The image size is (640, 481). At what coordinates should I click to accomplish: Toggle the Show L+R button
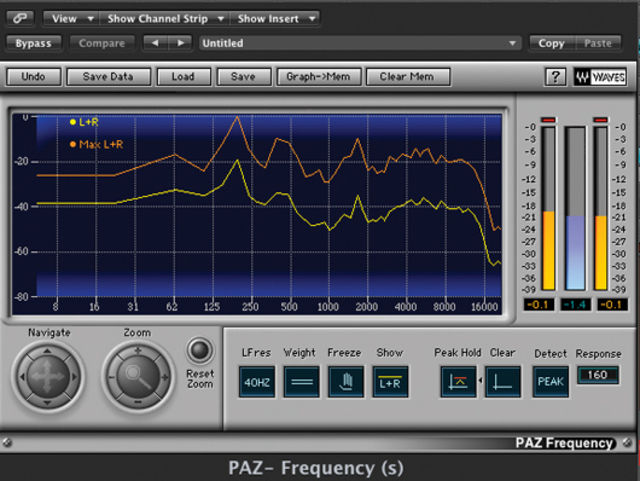click(390, 382)
